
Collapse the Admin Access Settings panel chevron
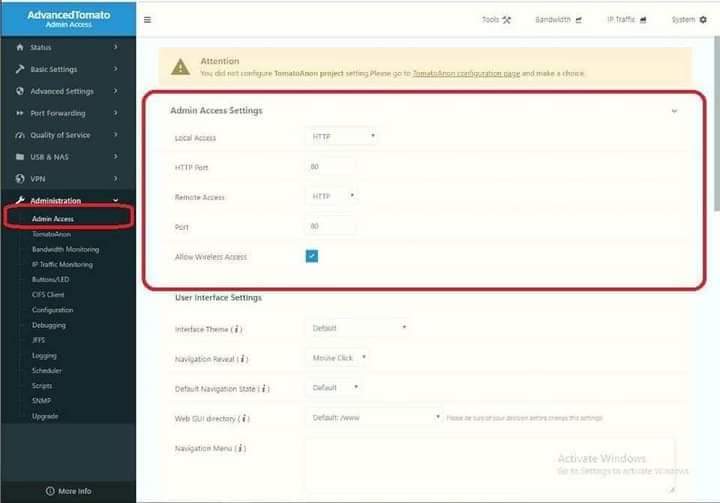(674, 111)
